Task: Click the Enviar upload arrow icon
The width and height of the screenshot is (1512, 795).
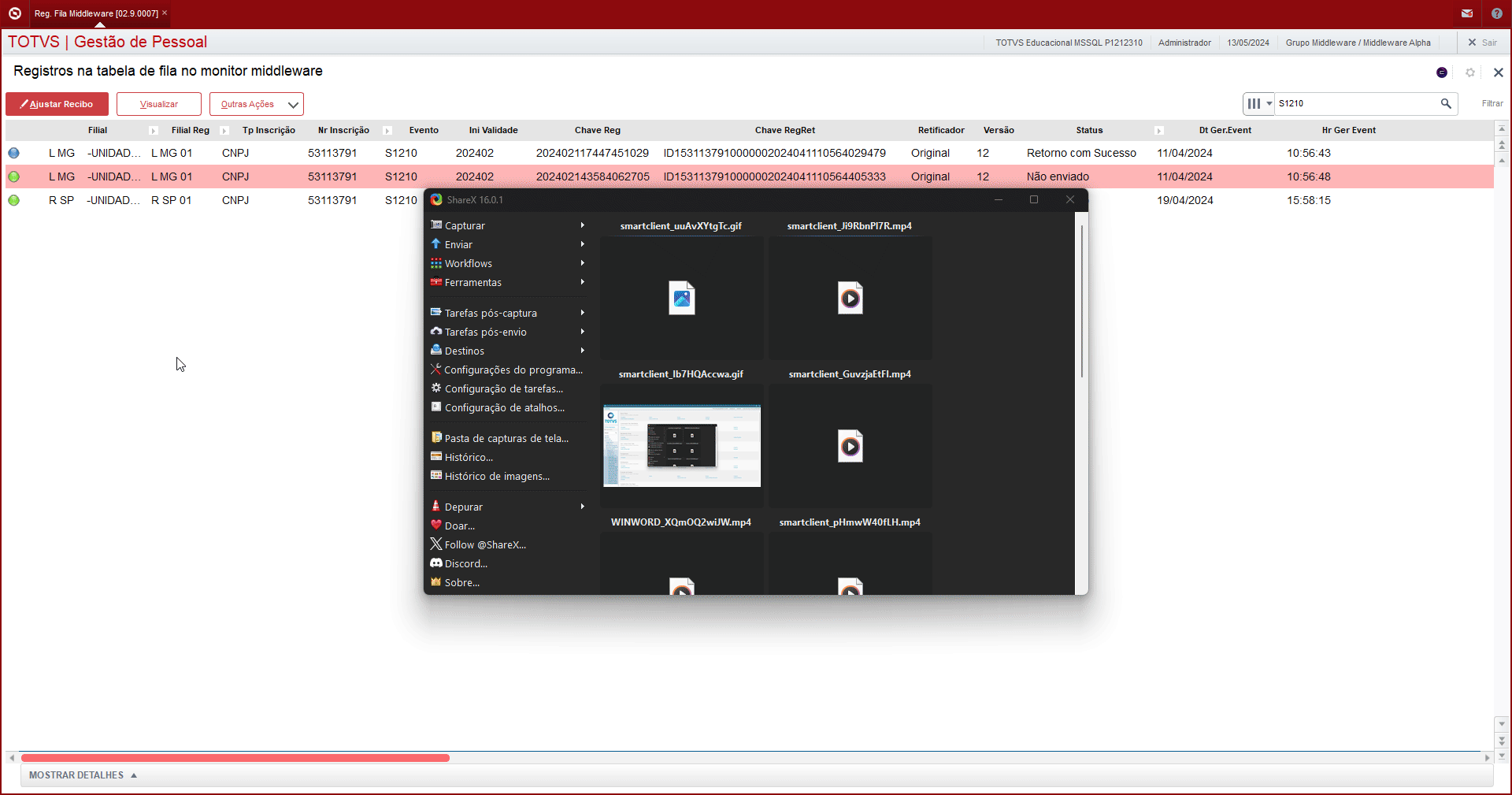Action: point(435,243)
